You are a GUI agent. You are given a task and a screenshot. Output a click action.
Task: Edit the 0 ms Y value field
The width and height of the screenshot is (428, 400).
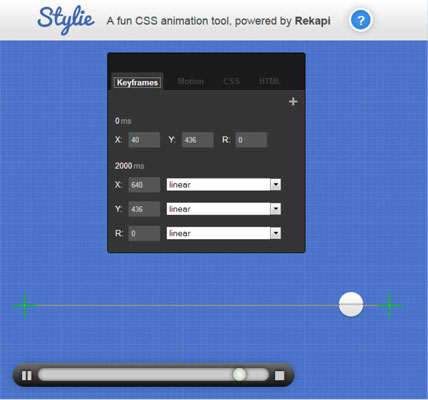point(198,140)
